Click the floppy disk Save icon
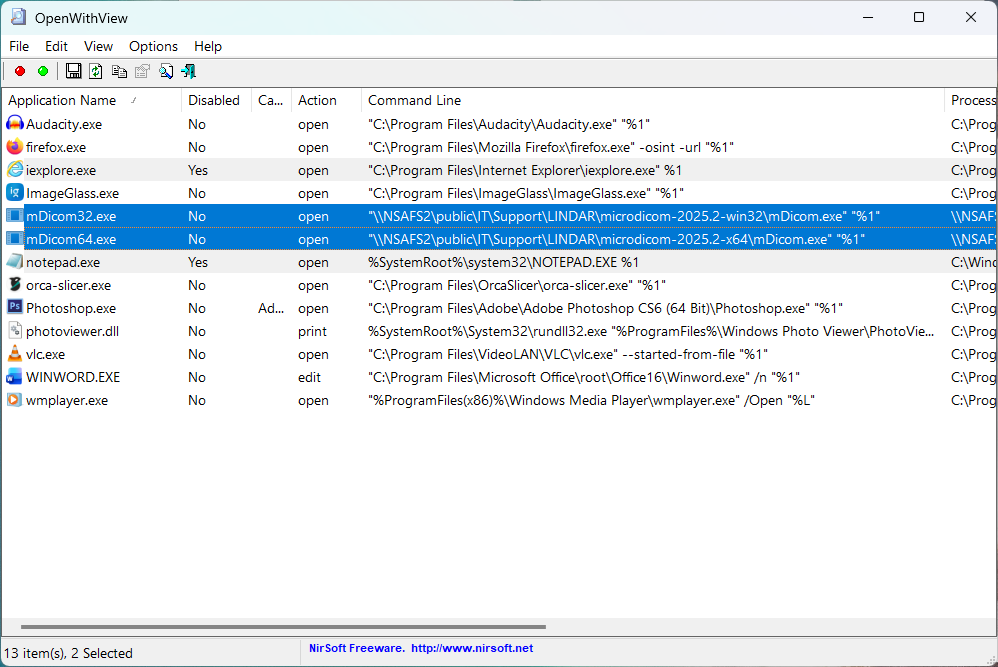This screenshot has height=667, width=998. click(x=73, y=71)
